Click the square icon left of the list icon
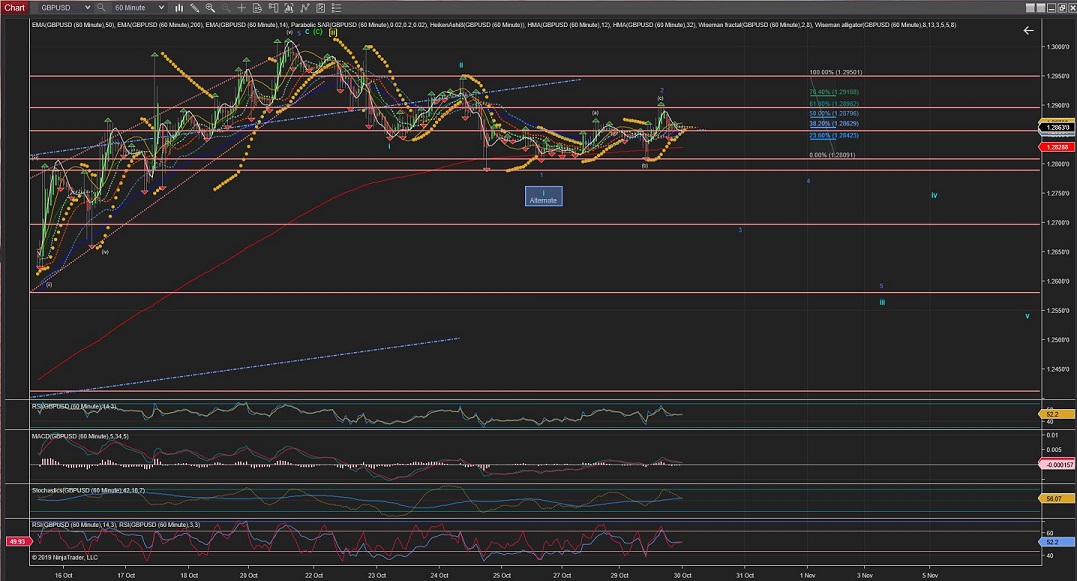The image size is (1077, 581). 321,8
